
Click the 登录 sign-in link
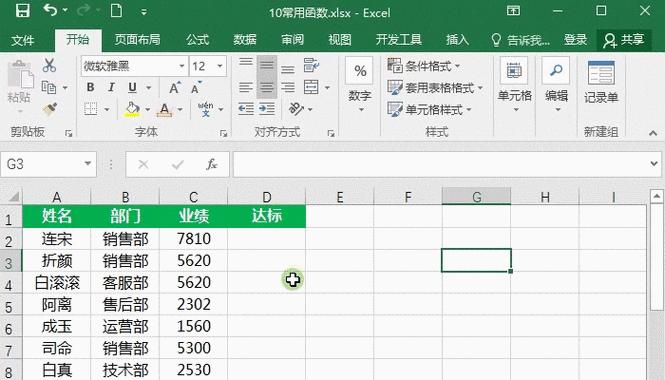coord(575,40)
